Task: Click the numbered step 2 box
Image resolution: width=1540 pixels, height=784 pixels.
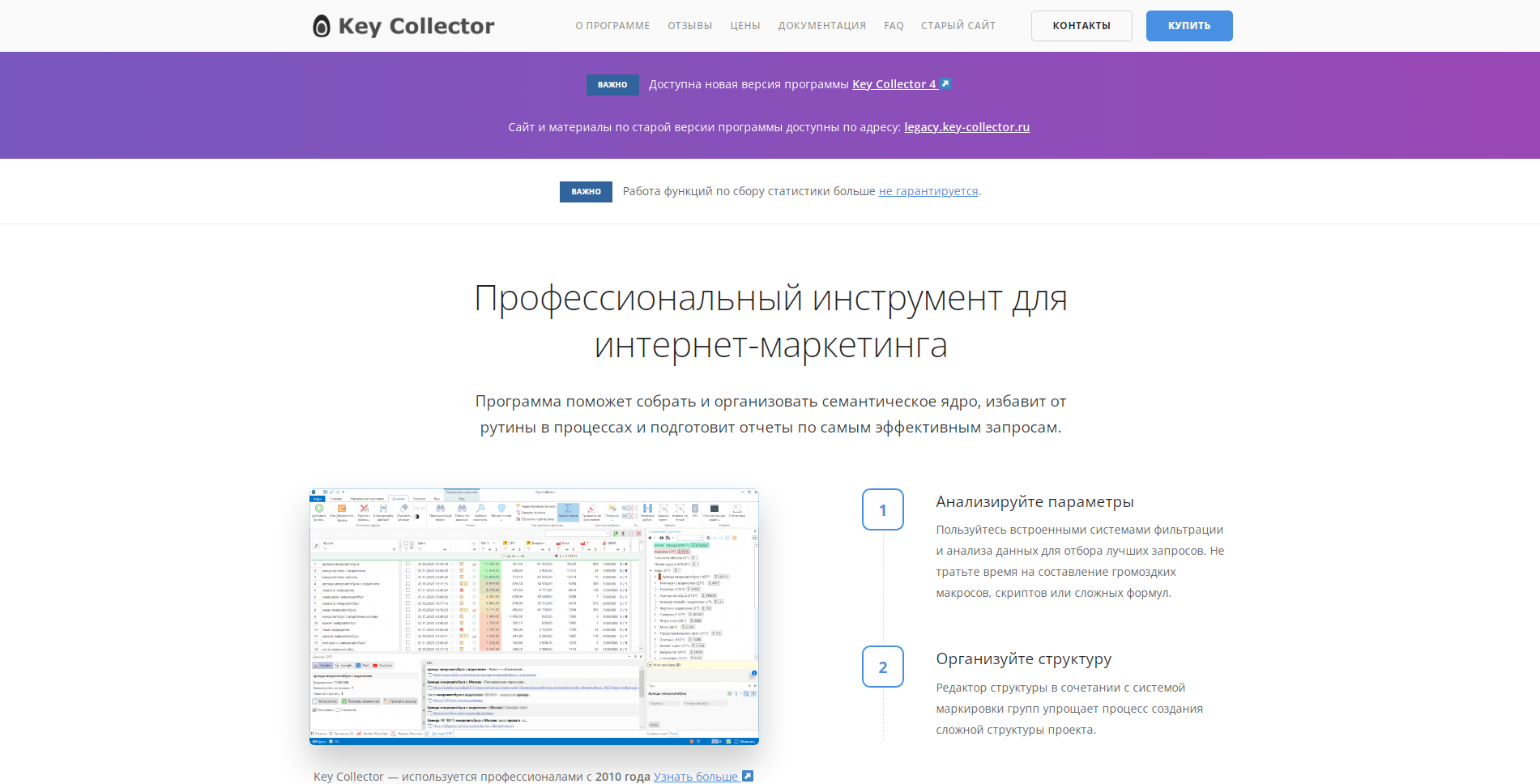Action: click(883, 667)
